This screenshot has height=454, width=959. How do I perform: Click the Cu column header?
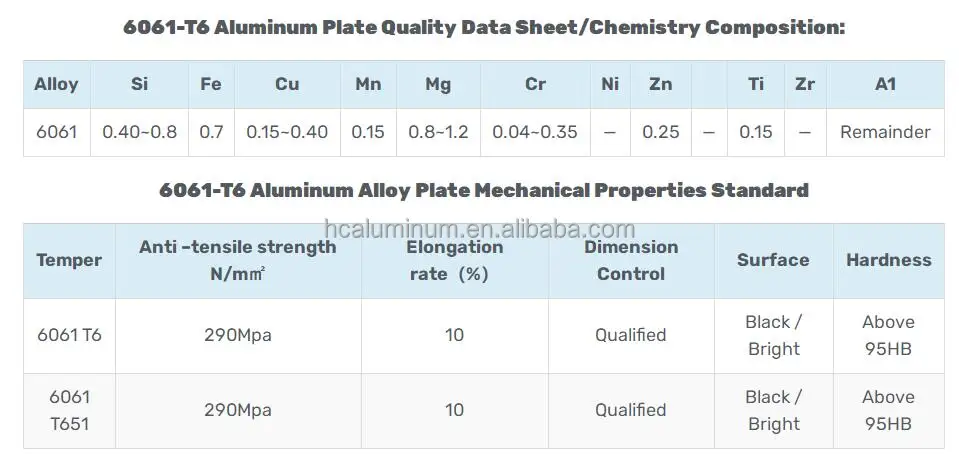287,84
